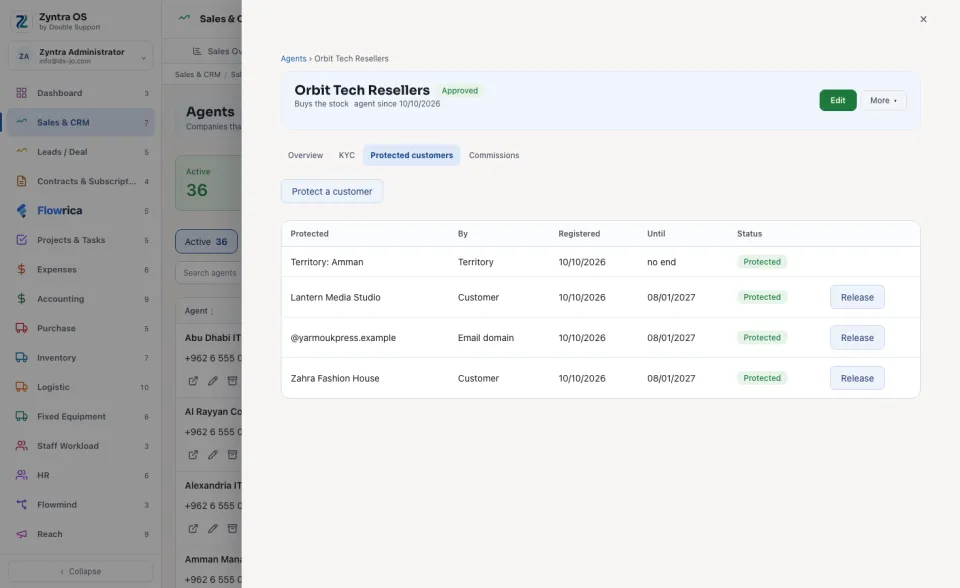Click the Reach megaphone icon
960x588 pixels.
click(x=21, y=534)
